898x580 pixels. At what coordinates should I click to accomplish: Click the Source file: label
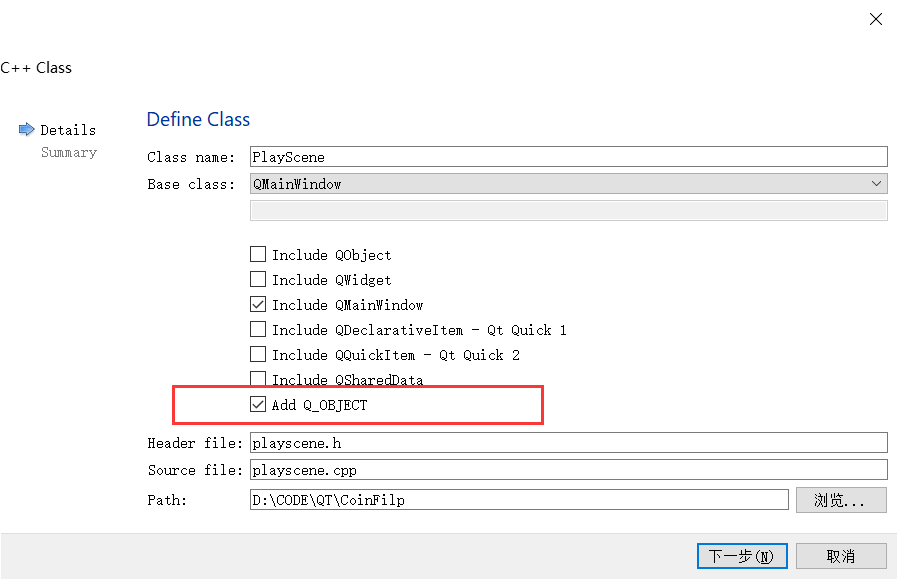[x=195, y=469]
